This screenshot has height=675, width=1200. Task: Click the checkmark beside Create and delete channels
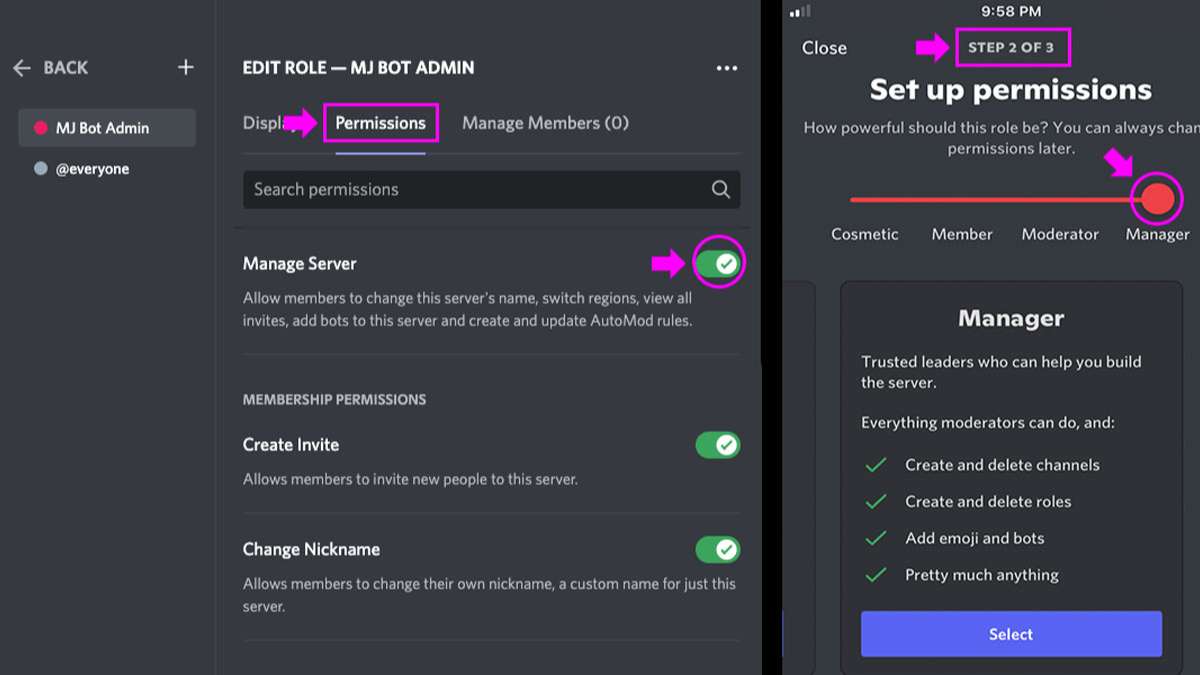tap(876, 465)
